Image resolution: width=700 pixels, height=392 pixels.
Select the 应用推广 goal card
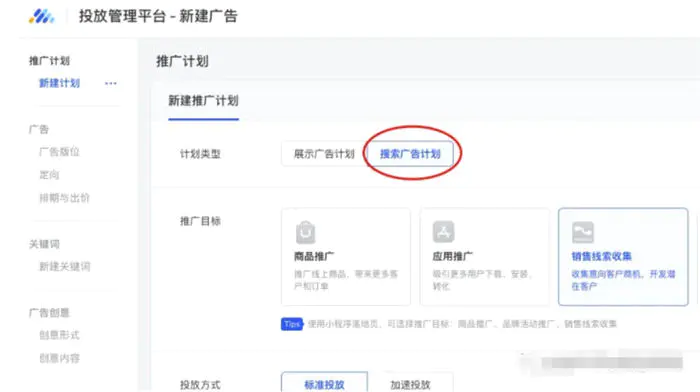[484, 257]
